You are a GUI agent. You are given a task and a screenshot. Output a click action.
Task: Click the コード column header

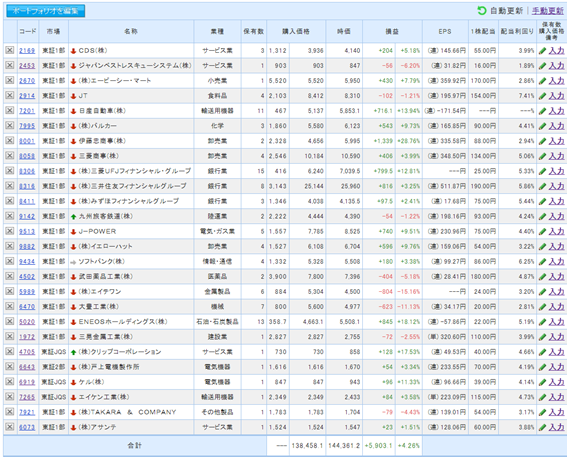coord(28,31)
